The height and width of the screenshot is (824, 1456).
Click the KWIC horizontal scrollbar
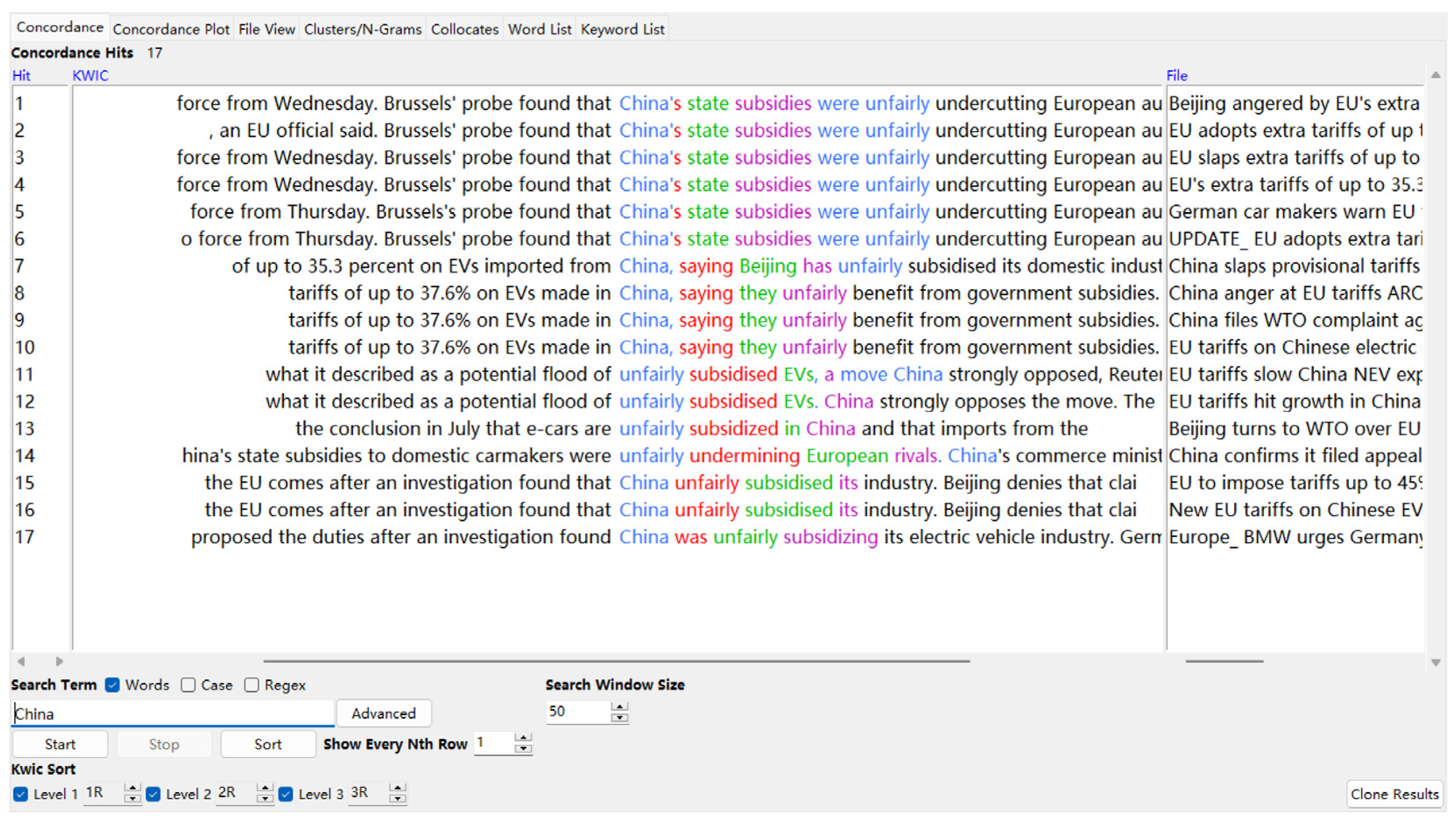(x=616, y=661)
